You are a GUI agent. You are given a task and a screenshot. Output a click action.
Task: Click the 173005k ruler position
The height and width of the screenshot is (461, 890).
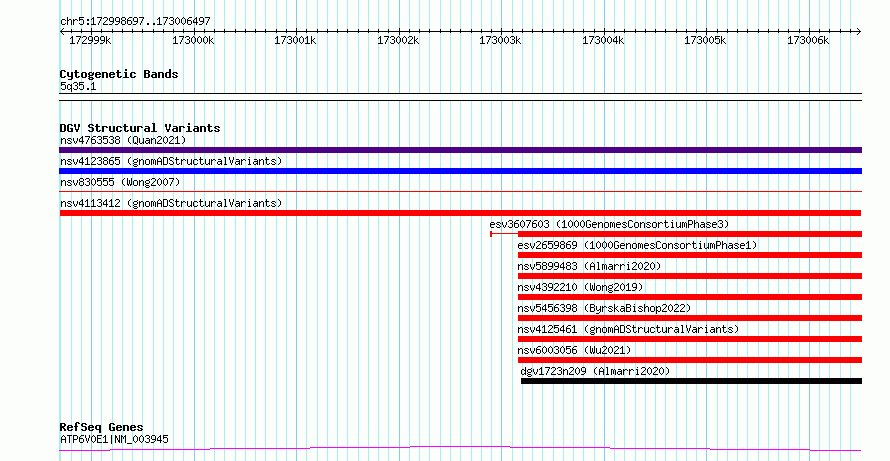[705, 41]
